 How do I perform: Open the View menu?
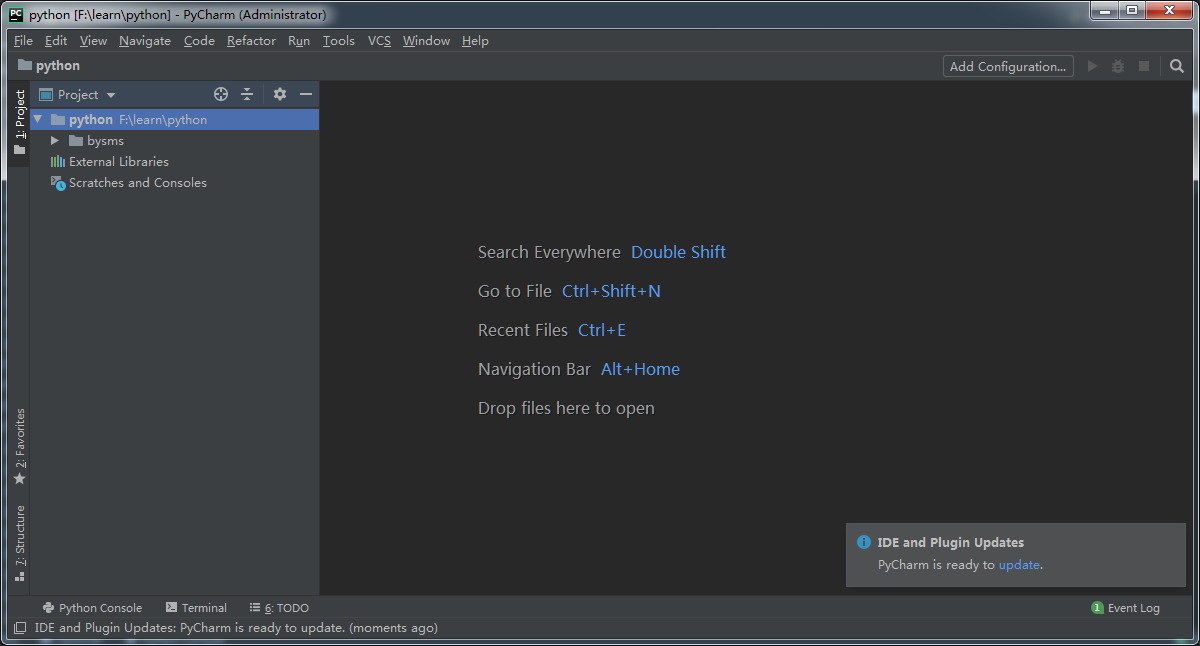[x=93, y=41]
